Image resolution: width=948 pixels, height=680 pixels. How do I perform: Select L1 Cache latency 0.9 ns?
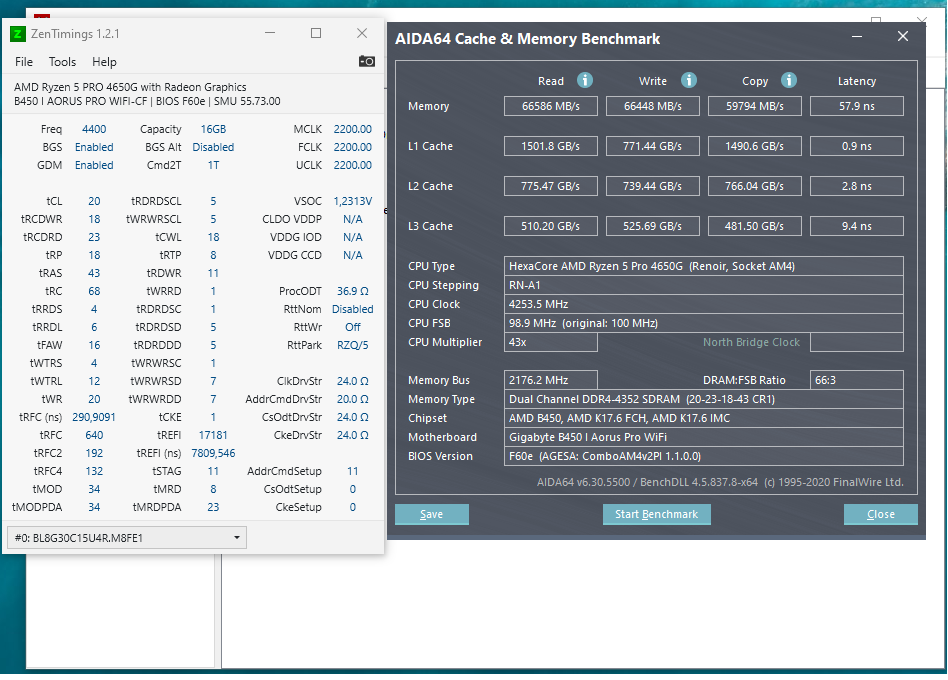point(857,146)
